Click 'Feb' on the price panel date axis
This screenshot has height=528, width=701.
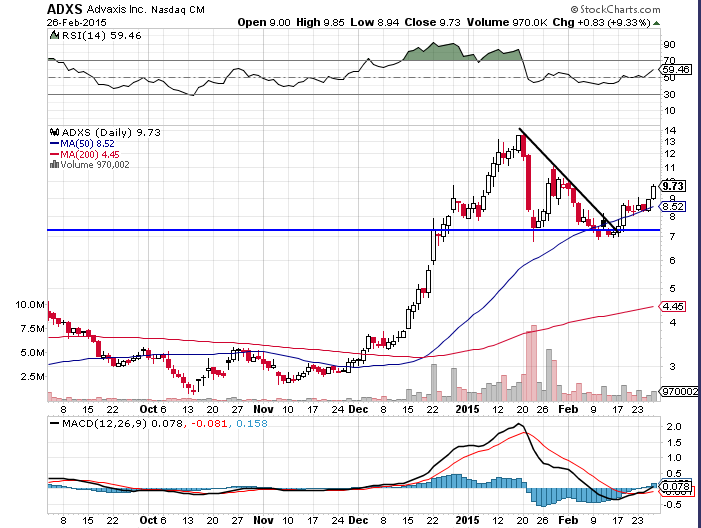(568, 409)
